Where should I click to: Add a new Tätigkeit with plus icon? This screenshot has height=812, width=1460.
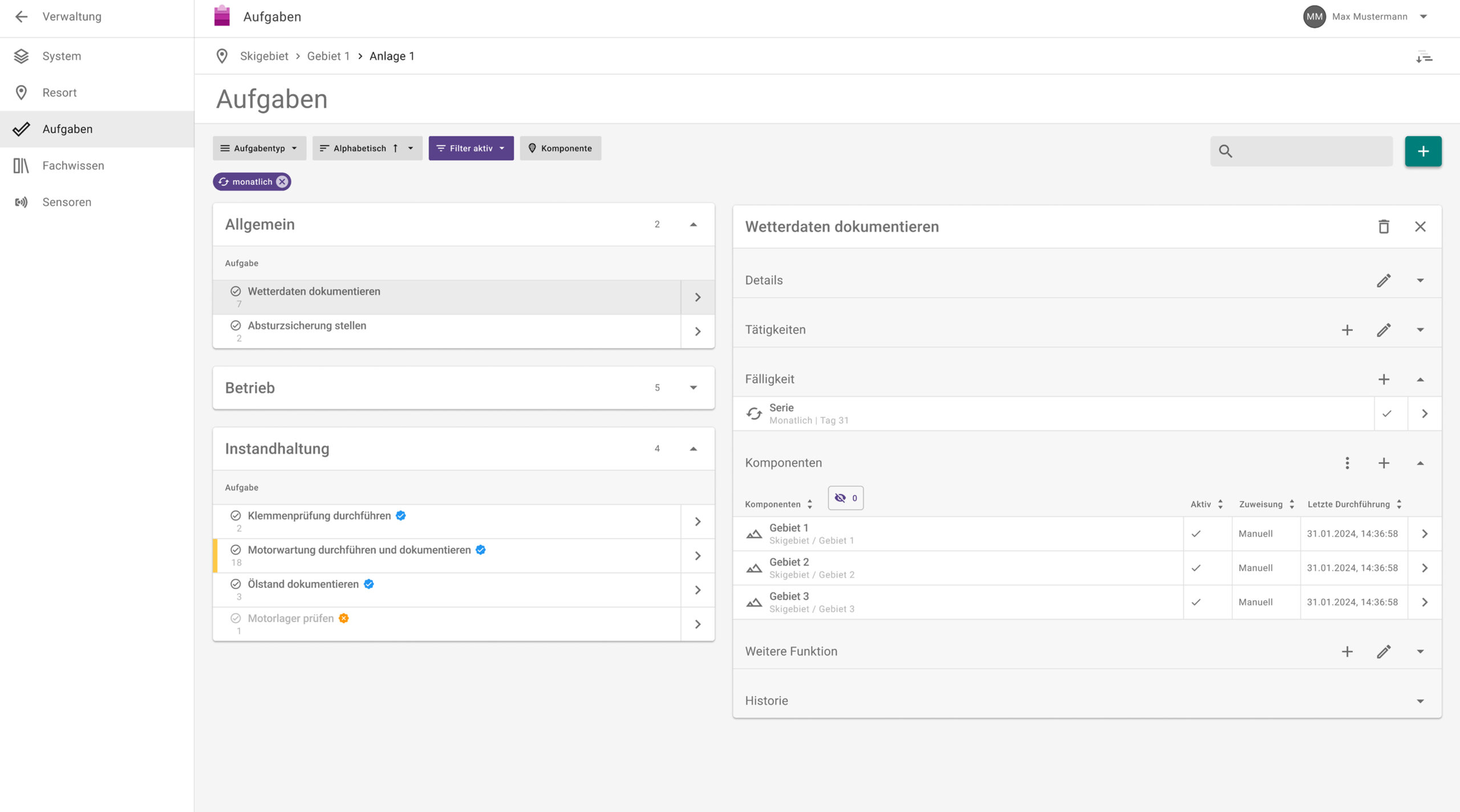(x=1347, y=330)
